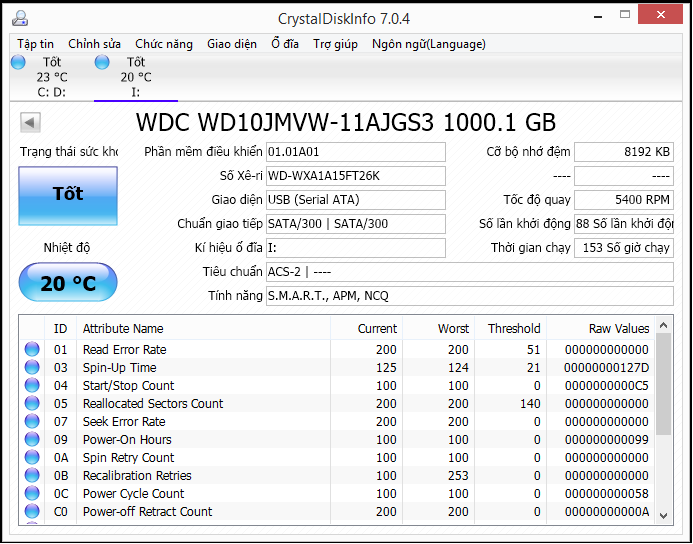Open the Chức năng menu
The height and width of the screenshot is (544, 693).
[164, 44]
